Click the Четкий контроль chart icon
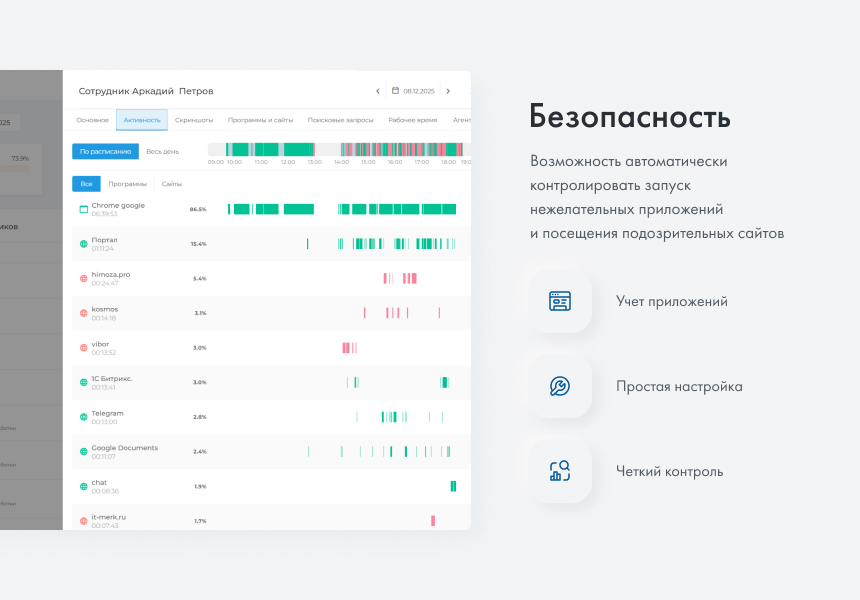This screenshot has width=860, height=600. pyautogui.click(x=560, y=471)
